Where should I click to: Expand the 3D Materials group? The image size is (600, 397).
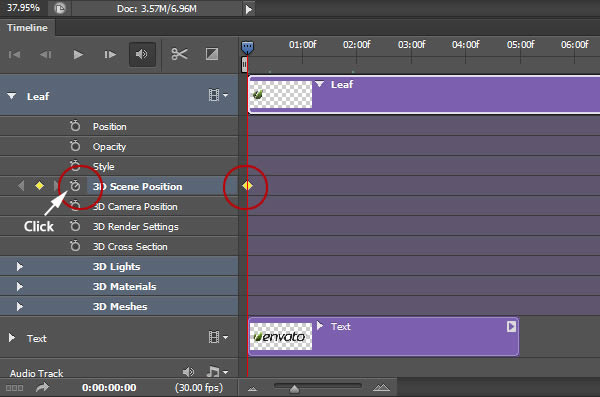tap(20, 286)
